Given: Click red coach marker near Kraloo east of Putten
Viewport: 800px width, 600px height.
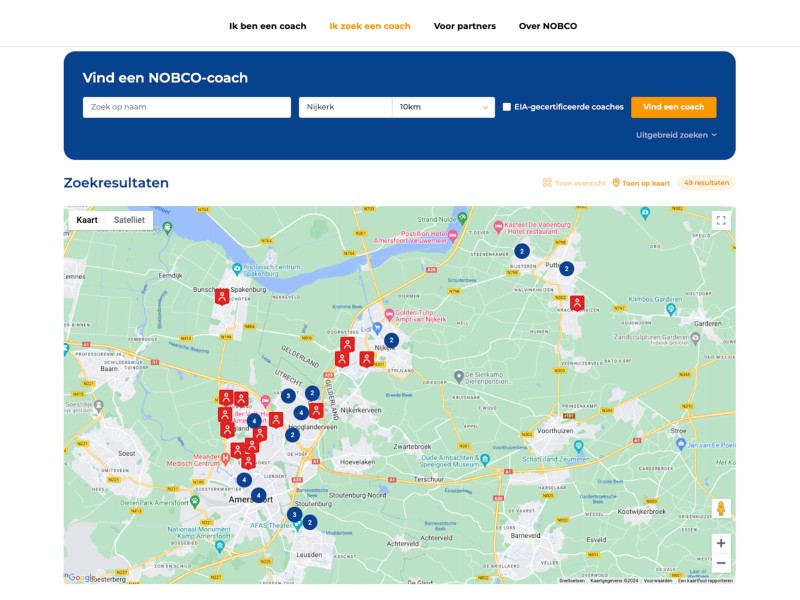Looking at the screenshot, I should click(577, 303).
